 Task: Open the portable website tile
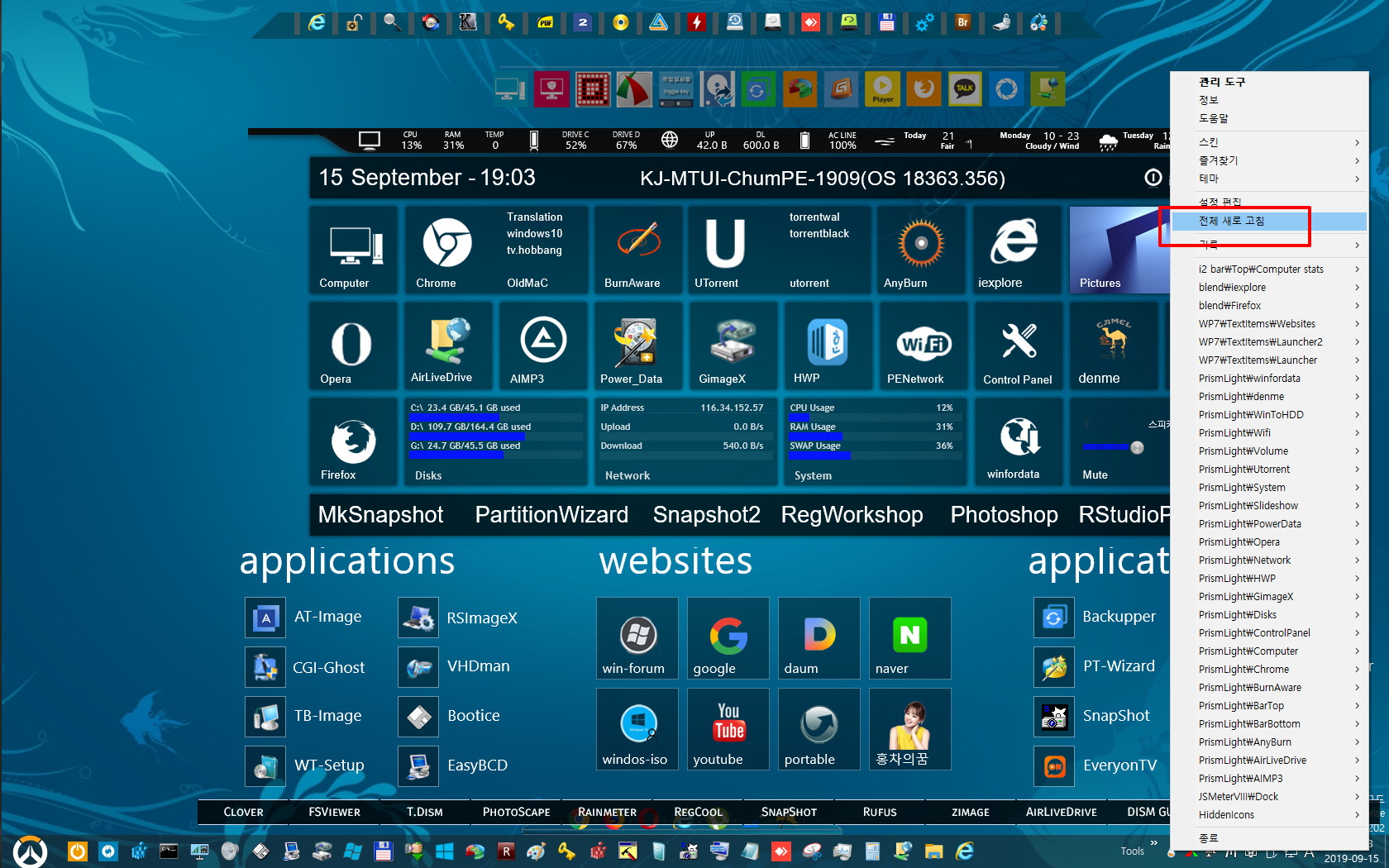819,729
